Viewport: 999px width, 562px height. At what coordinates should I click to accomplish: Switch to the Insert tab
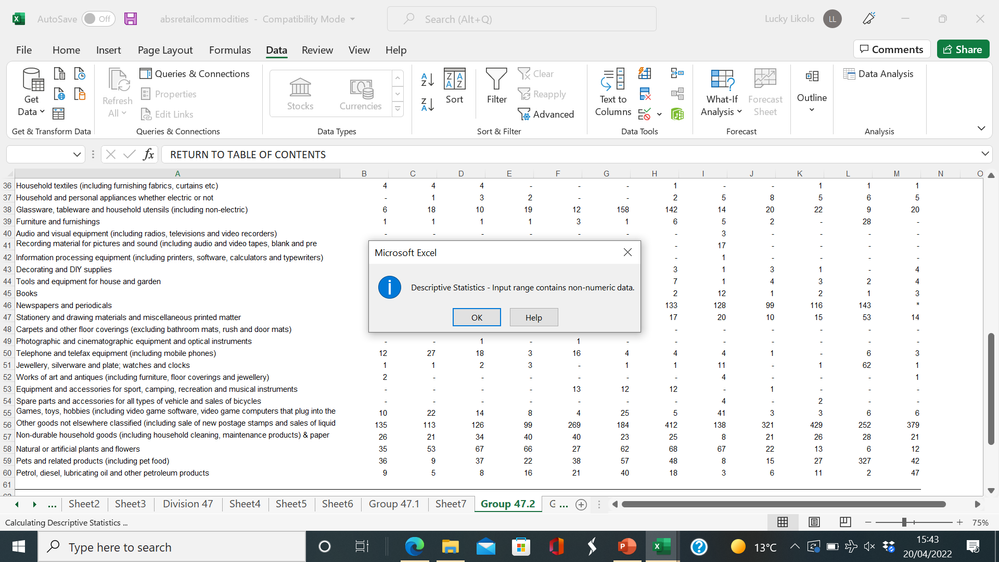click(x=108, y=50)
